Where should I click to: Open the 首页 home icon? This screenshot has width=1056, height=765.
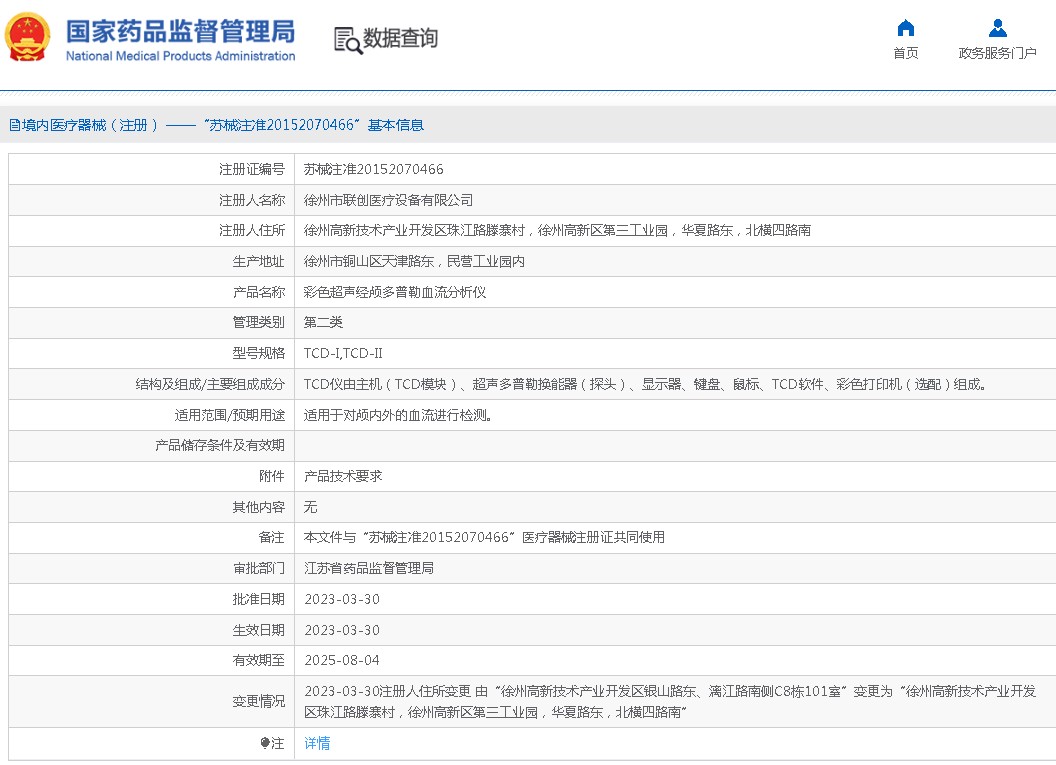(x=905, y=28)
